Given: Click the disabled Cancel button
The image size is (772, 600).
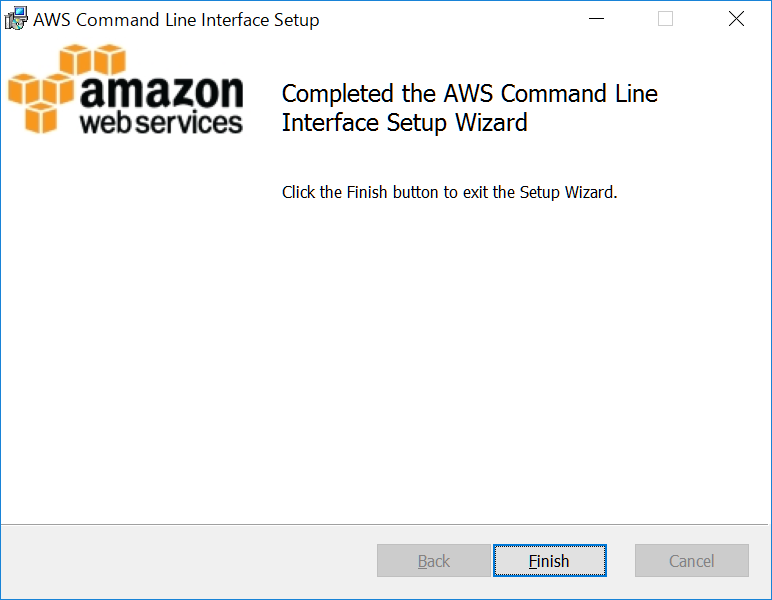Looking at the screenshot, I should [x=691, y=561].
